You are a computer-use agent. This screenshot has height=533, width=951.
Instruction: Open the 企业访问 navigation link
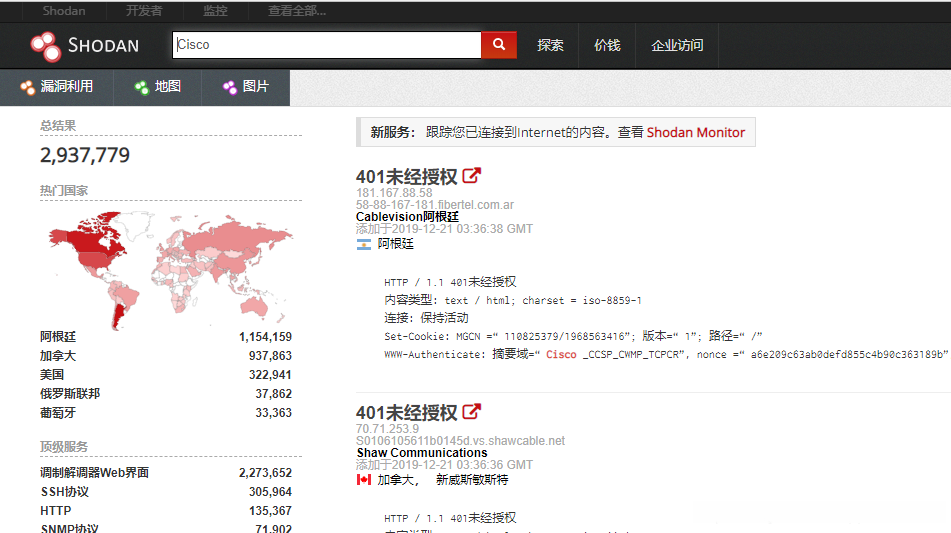677,45
